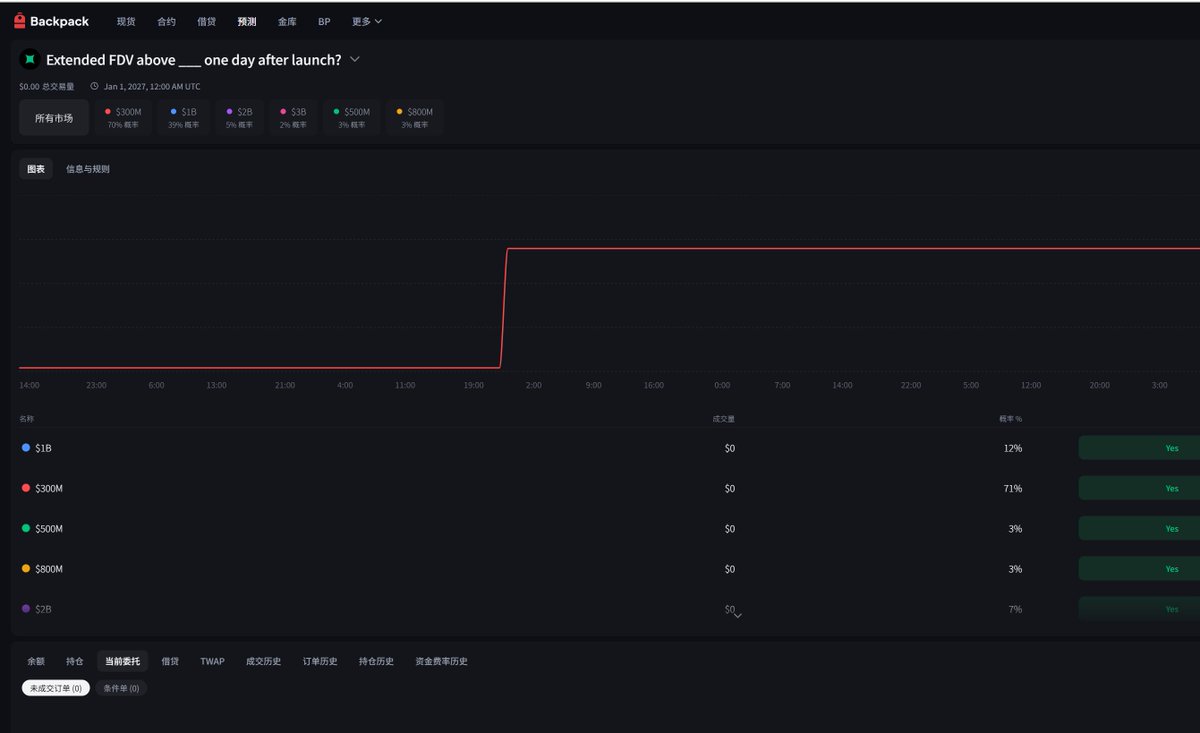Select the $800M 3% market chip
Image resolution: width=1200 pixels, height=733 pixels.
415,118
